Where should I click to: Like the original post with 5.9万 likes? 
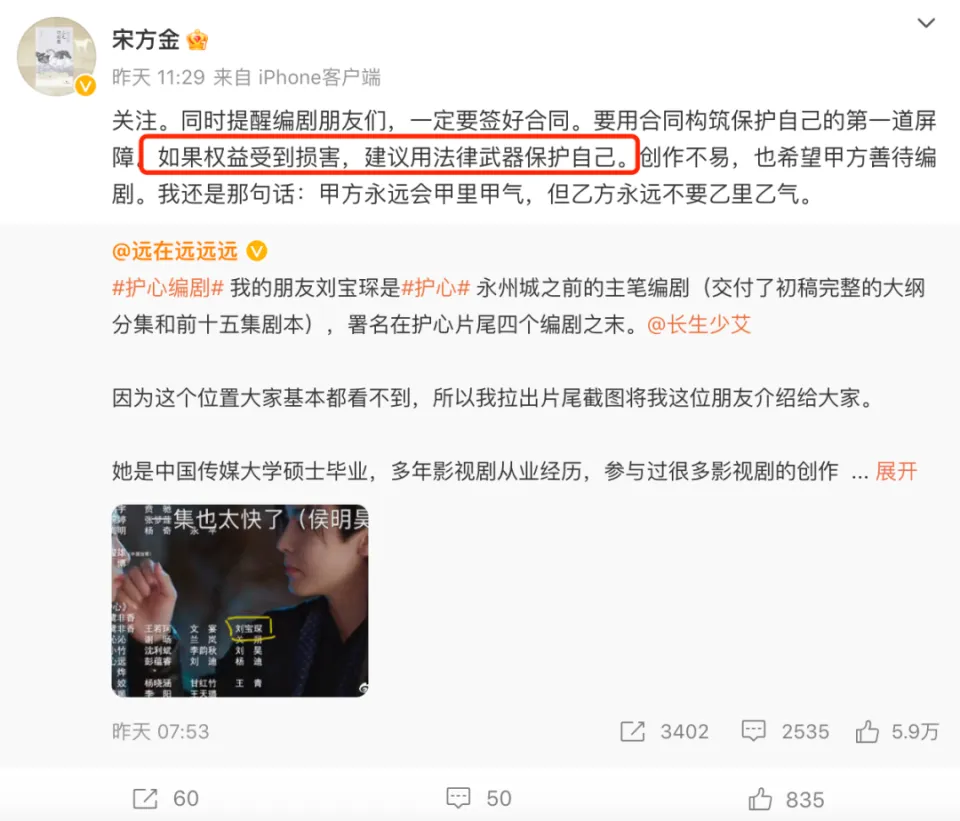point(897,732)
